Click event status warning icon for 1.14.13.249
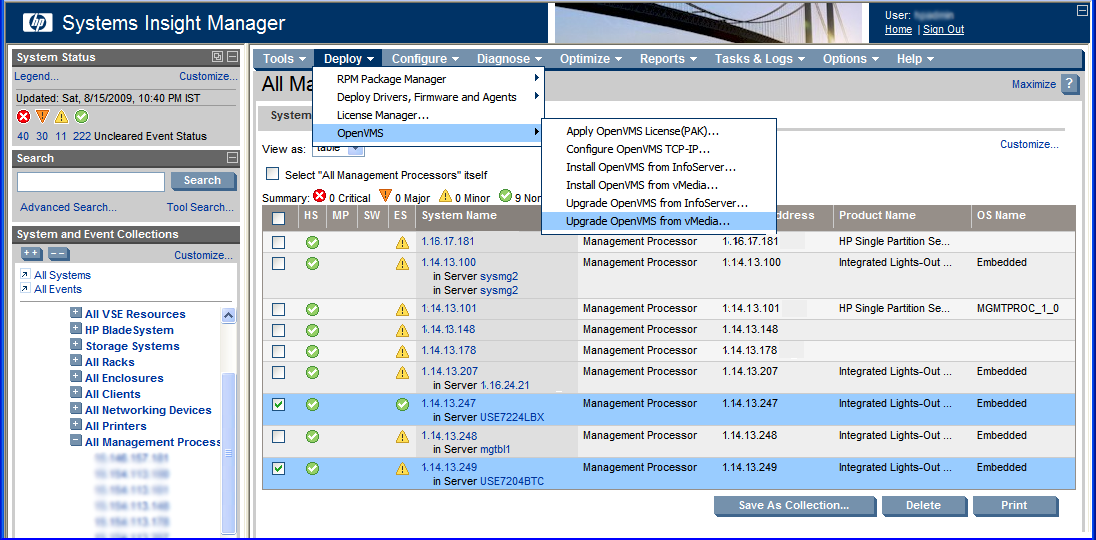This screenshot has width=1096, height=540. tap(402, 468)
